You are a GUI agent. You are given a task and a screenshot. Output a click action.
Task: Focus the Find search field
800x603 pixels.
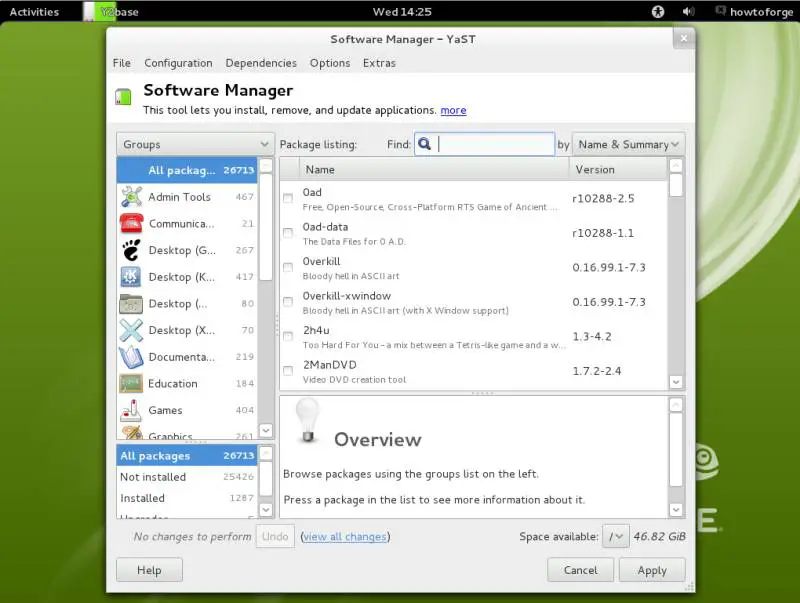coord(485,144)
